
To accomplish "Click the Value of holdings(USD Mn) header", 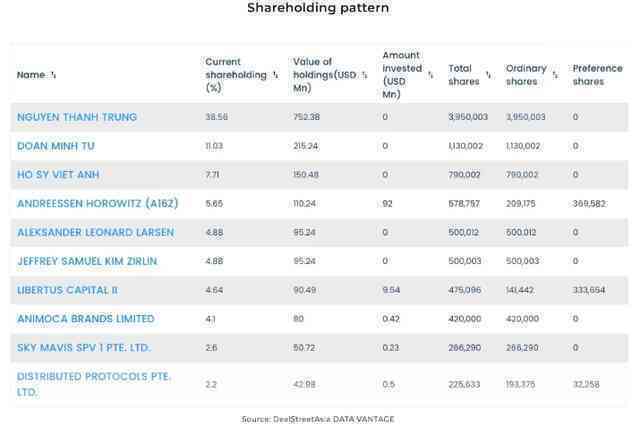I will pyautogui.click(x=325, y=75).
